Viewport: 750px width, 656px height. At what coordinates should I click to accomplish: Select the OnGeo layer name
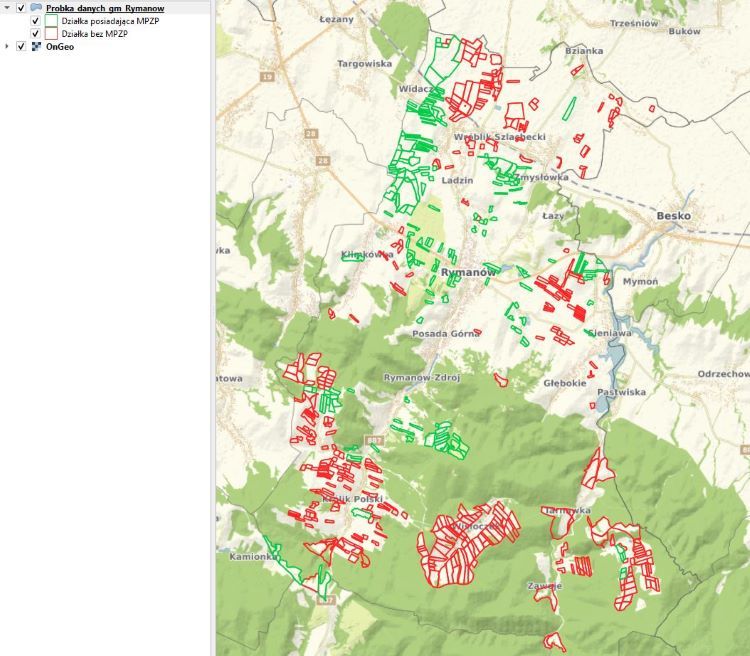point(62,46)
